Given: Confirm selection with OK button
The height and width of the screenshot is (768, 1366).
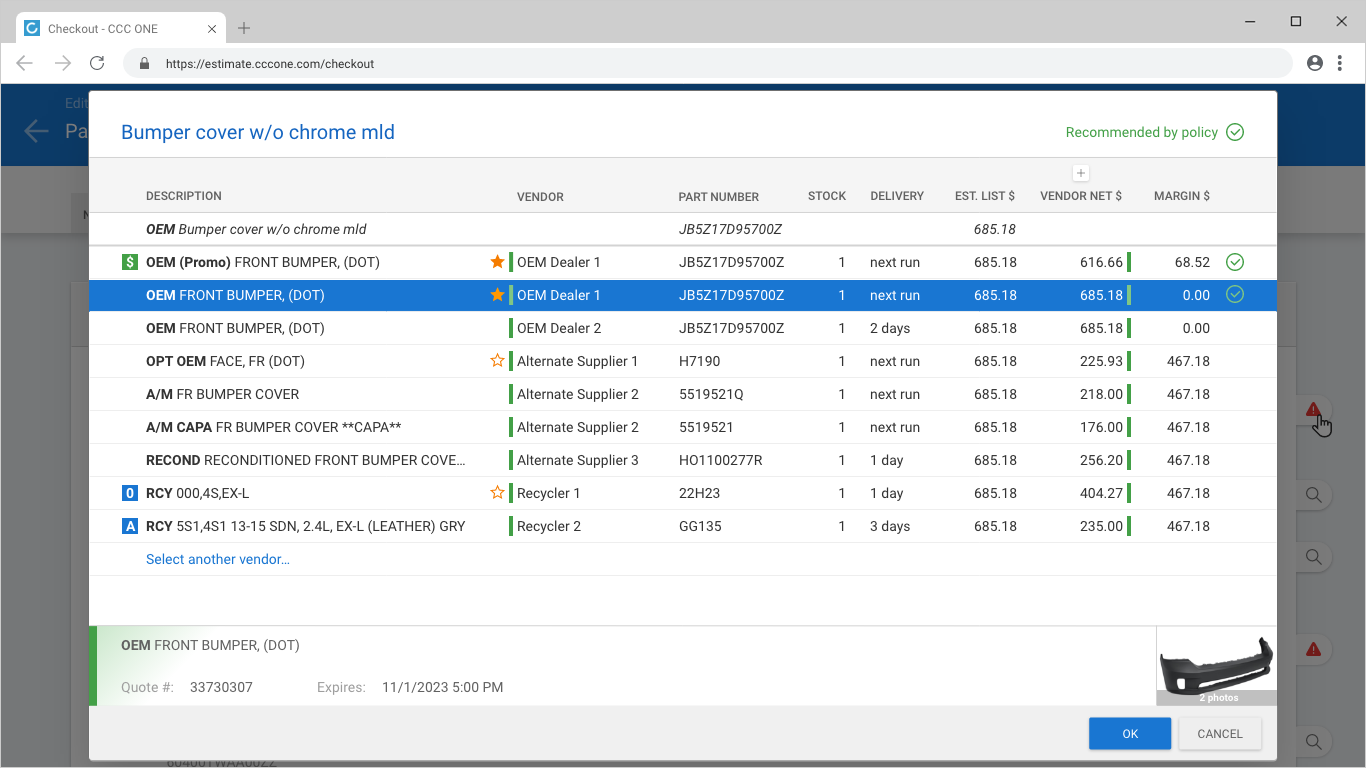Looking at the screenshot, I should pyautogui.click(x=1130, y=733).
